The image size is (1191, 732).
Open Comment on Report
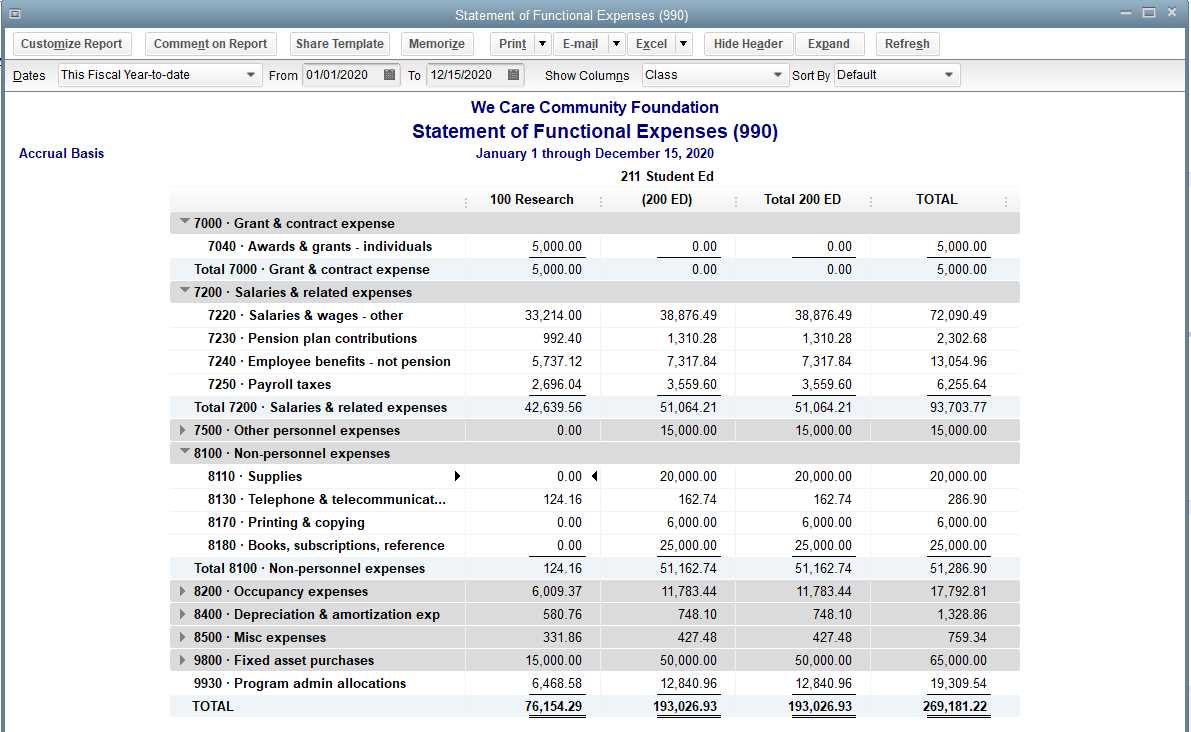coord(210,44)
